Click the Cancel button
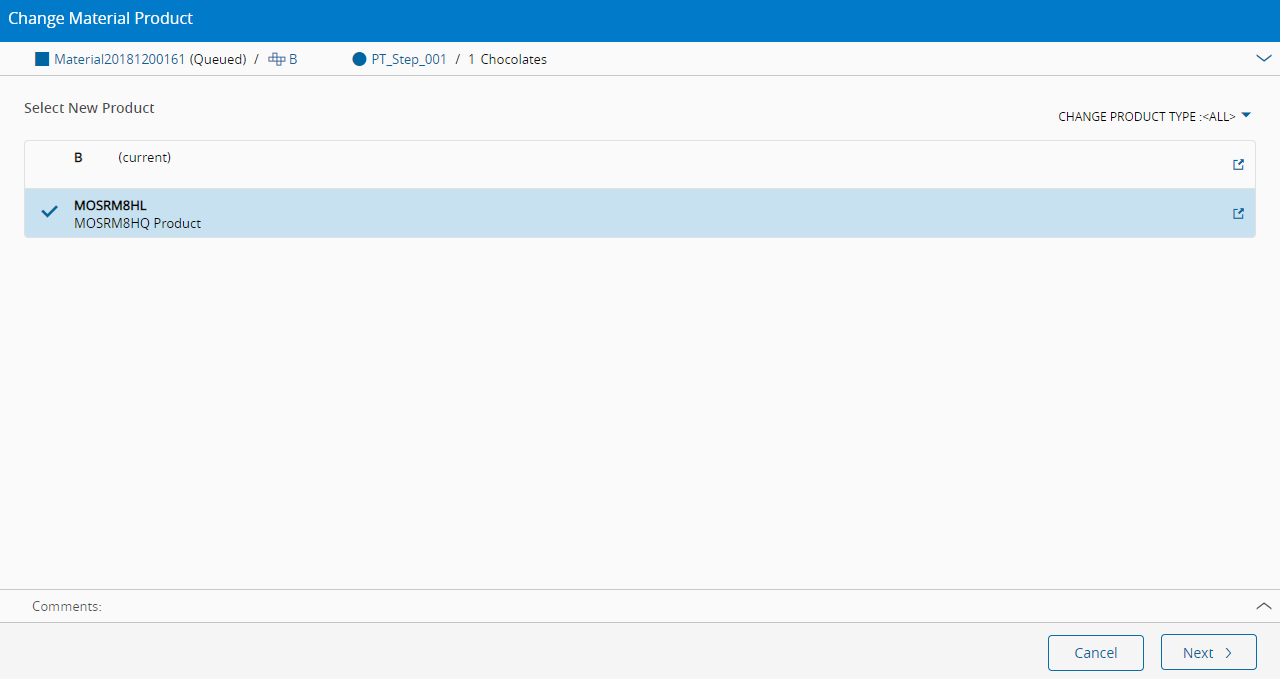The image size is (1280, 680). tap(1096, 652)
